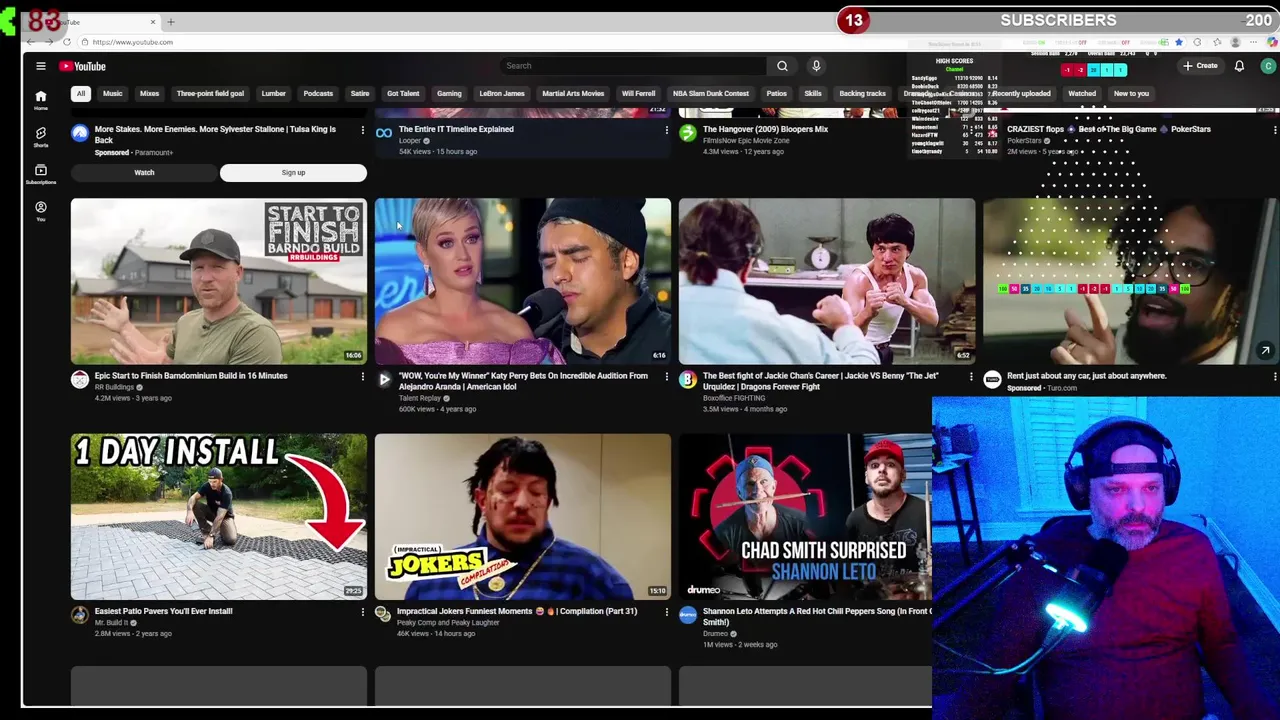Click the YouTube logo

pos(82,66)
